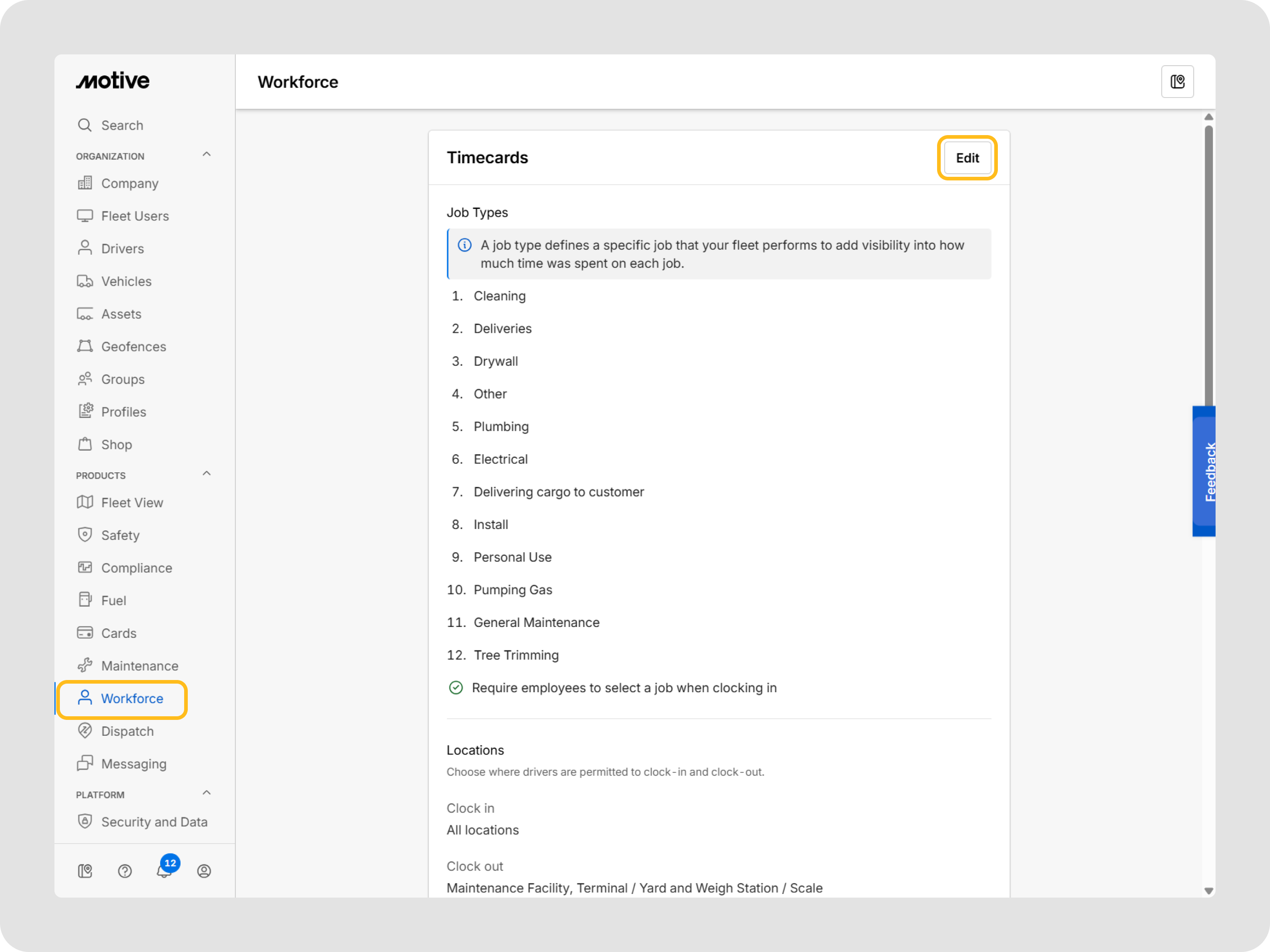Viewport: 1270px width, 952px height.
Task: Click the user profile icon at bottom
Action: point(204,870)
